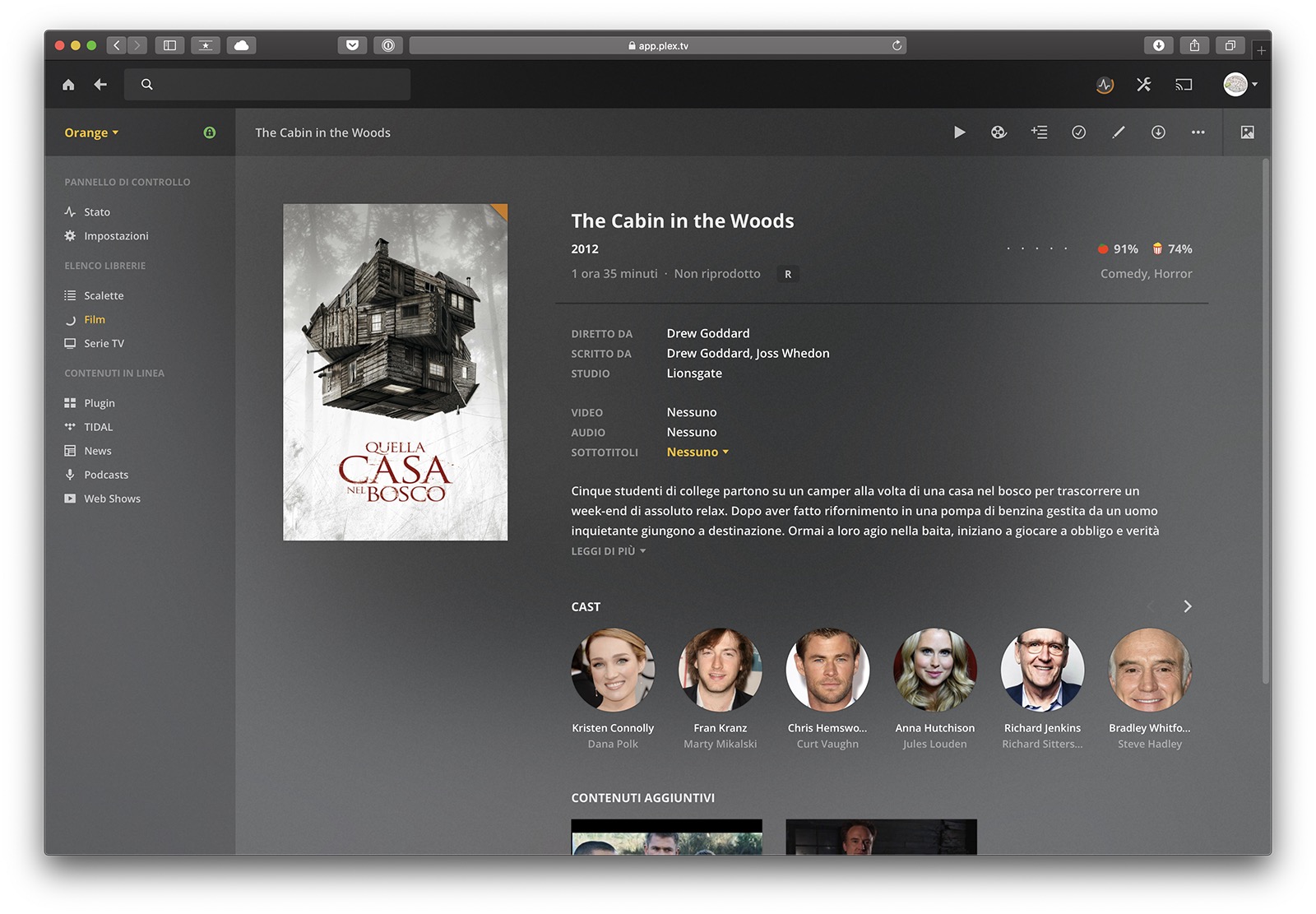This screenshot has height=914, width=1316.
Task: Click the R content rating badge
Action: point(788,275)
